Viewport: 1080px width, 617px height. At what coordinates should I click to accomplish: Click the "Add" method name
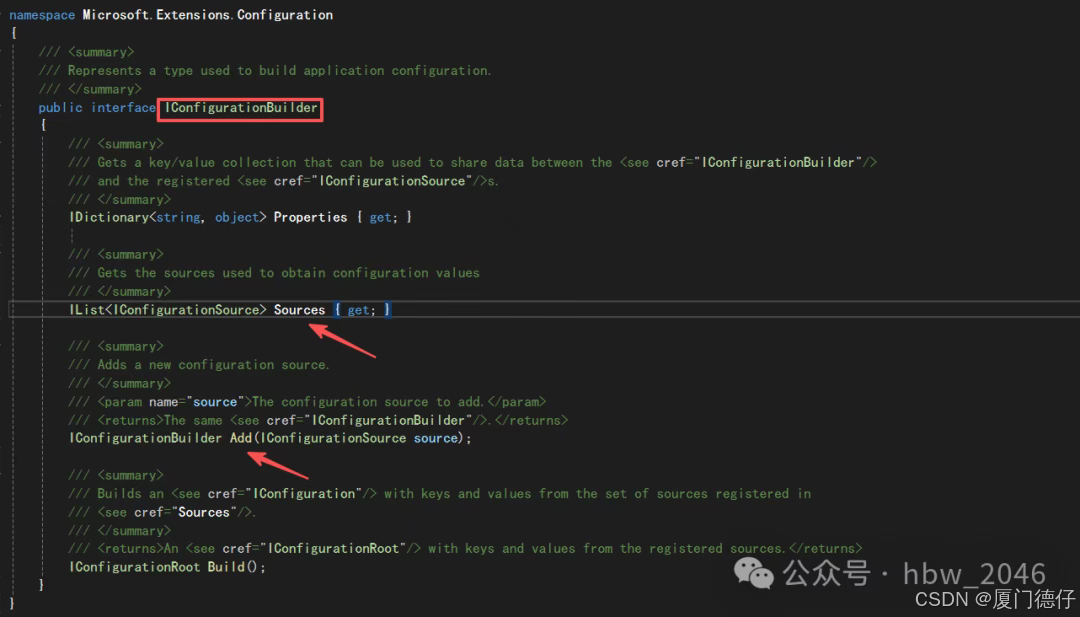(x=241, y=438)
